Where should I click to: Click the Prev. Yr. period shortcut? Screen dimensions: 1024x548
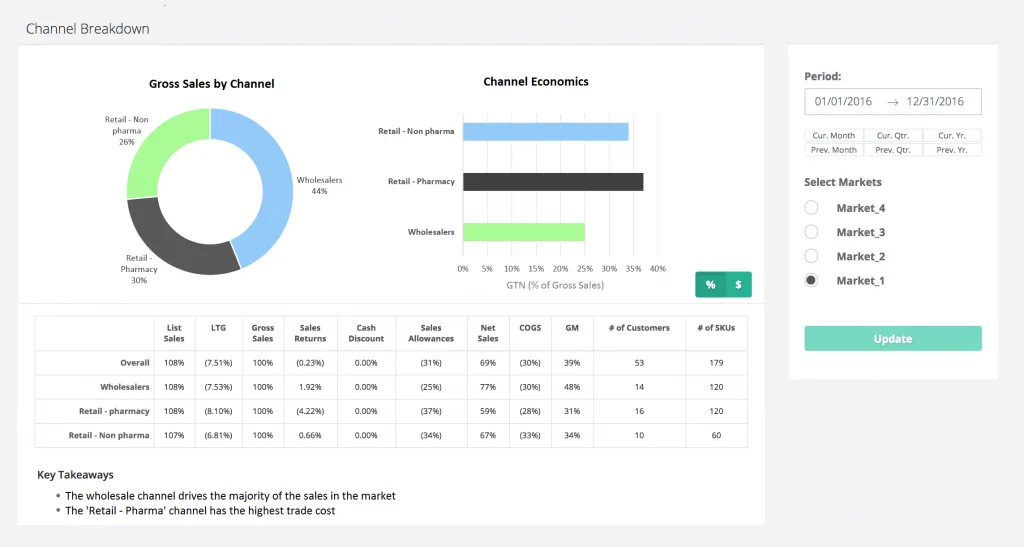(951, 150)
